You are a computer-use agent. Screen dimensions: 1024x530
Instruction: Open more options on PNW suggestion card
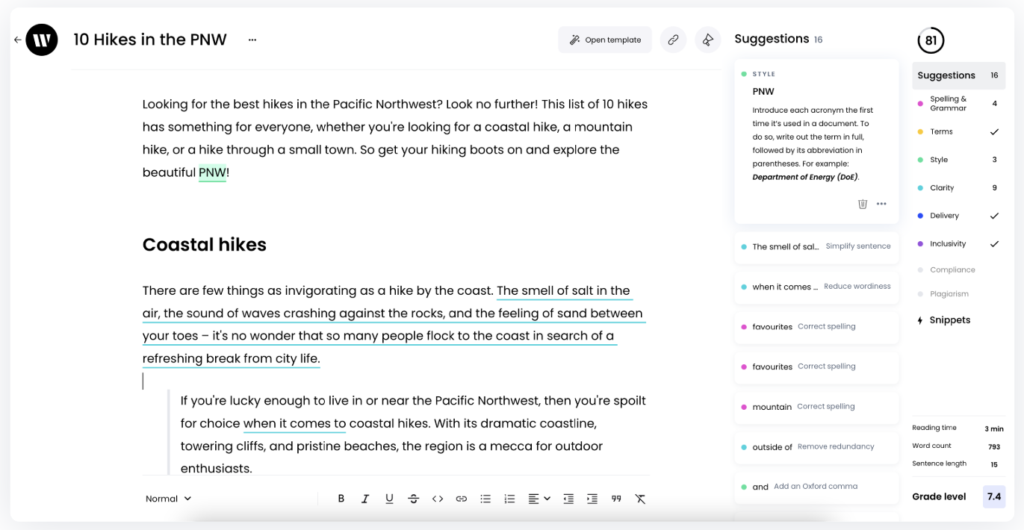click(x=882, y=204)
